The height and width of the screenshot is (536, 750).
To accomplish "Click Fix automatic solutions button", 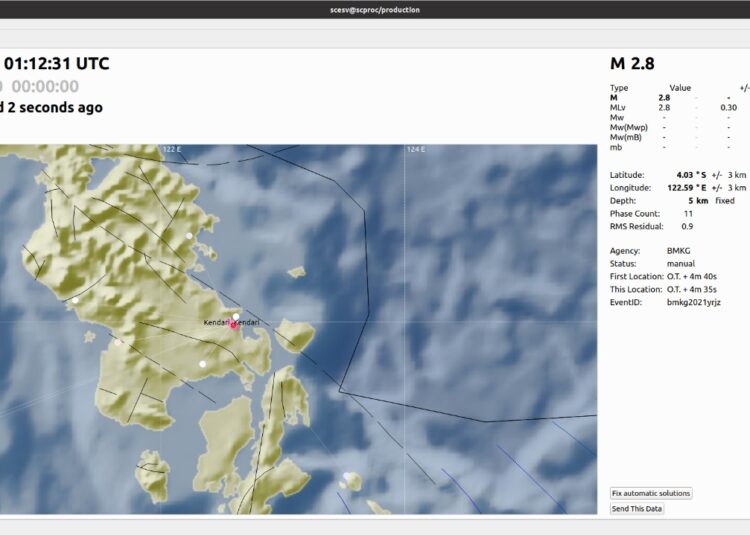I will click(651, 493).
